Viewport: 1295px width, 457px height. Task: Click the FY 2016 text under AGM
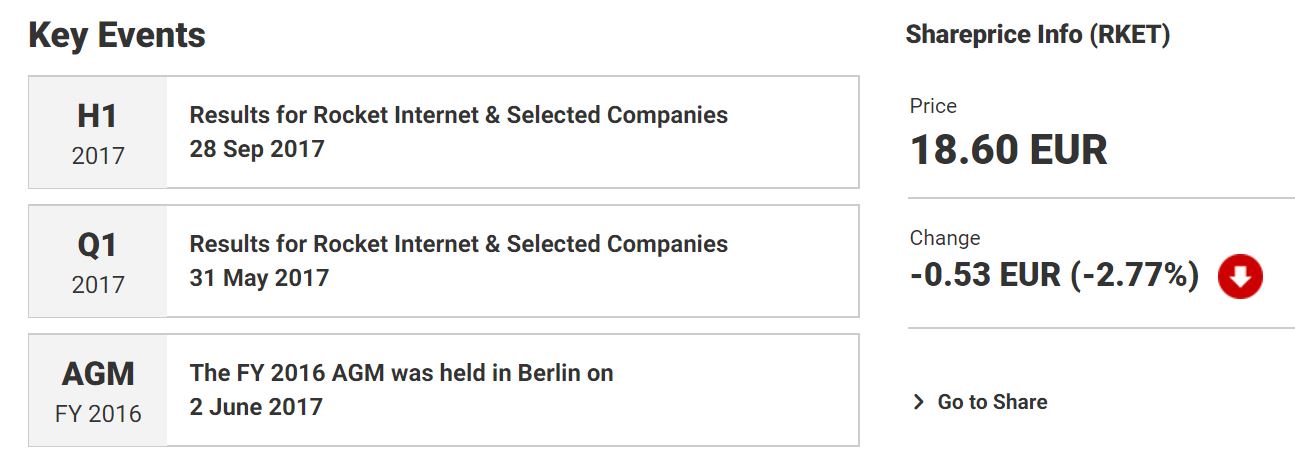coord(98,413)
